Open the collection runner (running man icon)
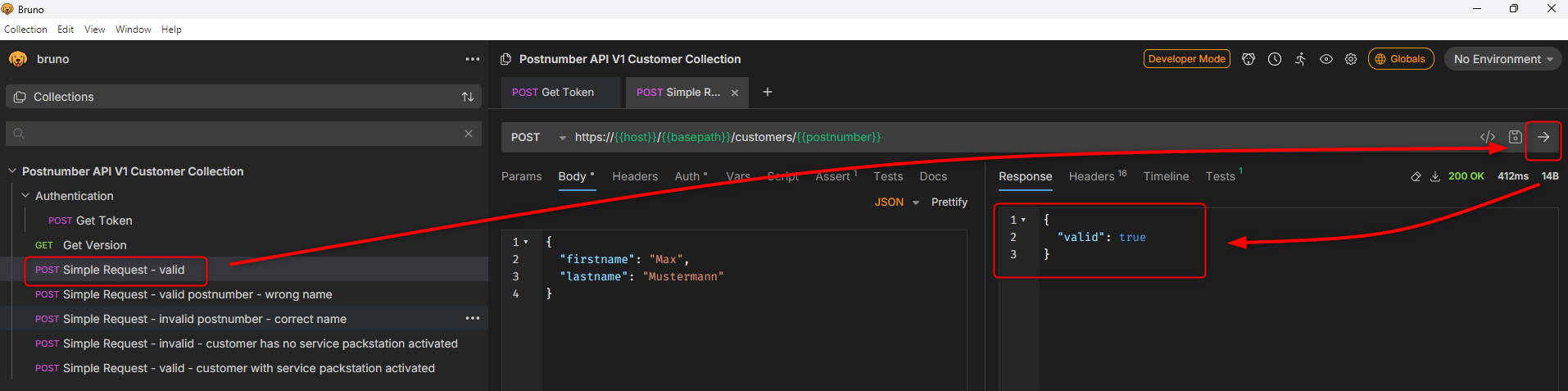The image size is (1568, 391). 1300,59
